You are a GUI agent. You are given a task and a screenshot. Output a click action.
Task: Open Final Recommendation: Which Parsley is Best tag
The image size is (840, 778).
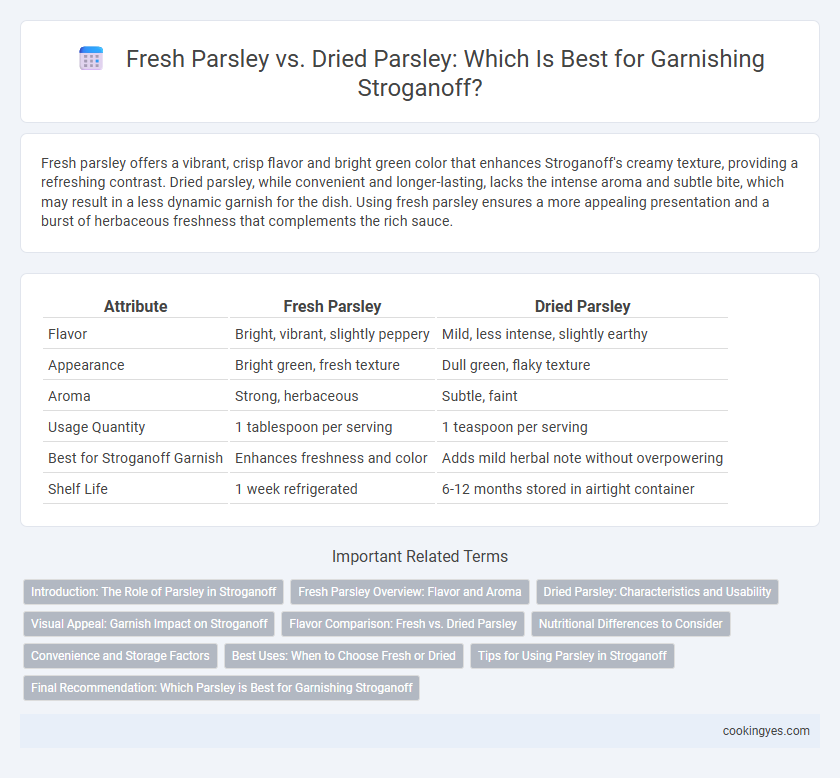221,687
